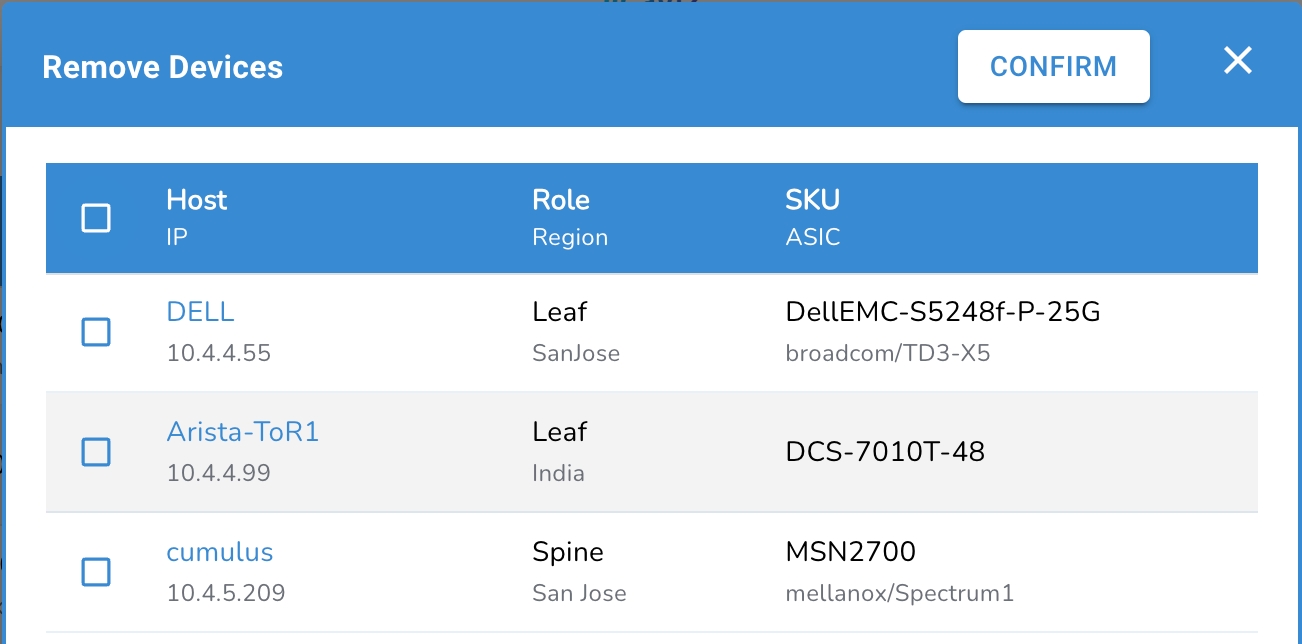This screenshot has width=1302, height=644.
Task: Click the mellanox/Spectrum1 ASIC text
Action: (x=899, y=593)
